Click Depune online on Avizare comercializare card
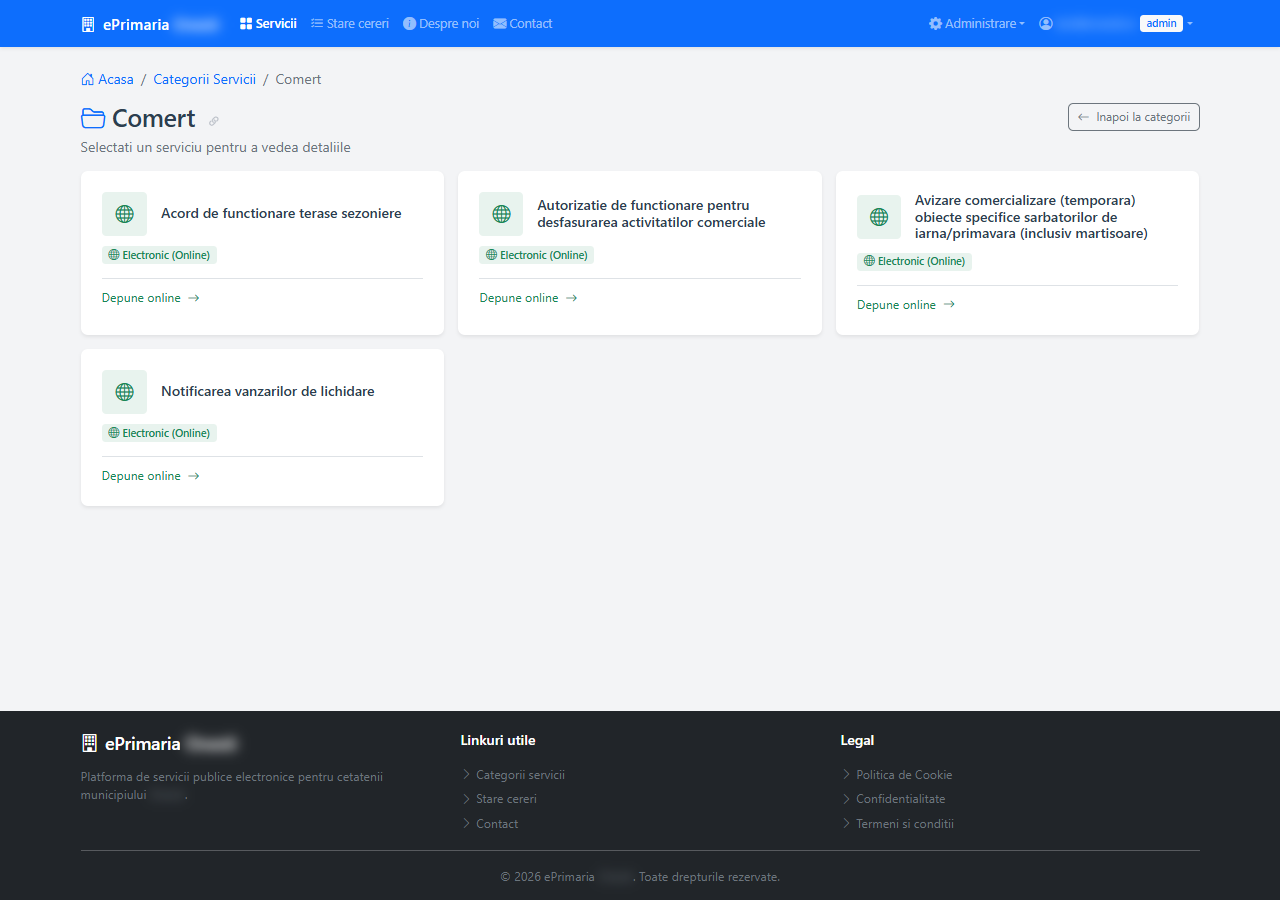 tap(906, 305)
